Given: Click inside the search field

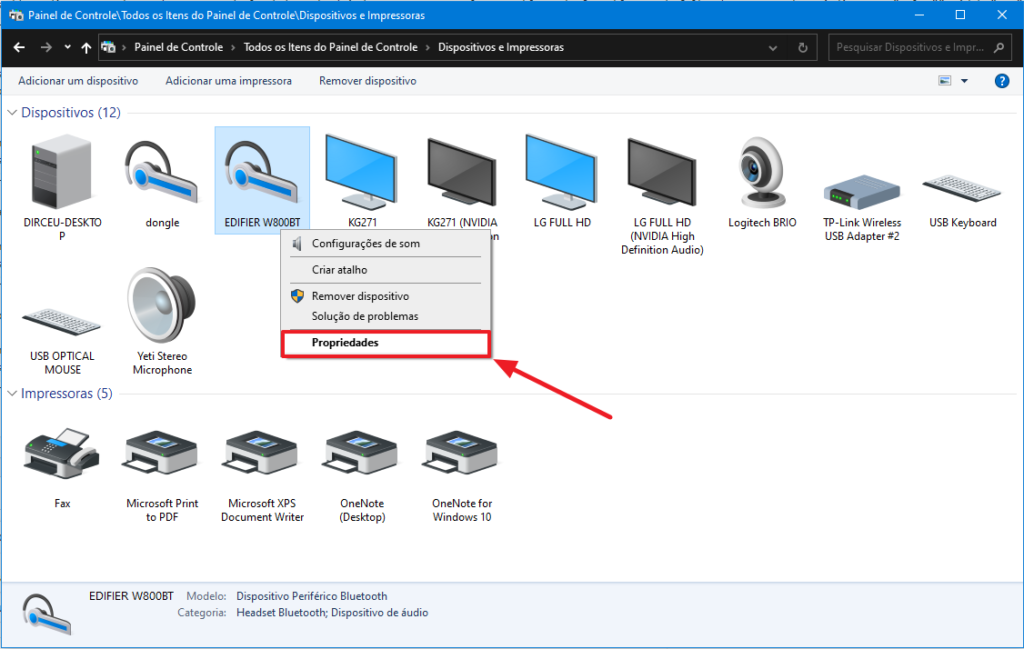Looking at the screenshot, I should coord(910,46).
